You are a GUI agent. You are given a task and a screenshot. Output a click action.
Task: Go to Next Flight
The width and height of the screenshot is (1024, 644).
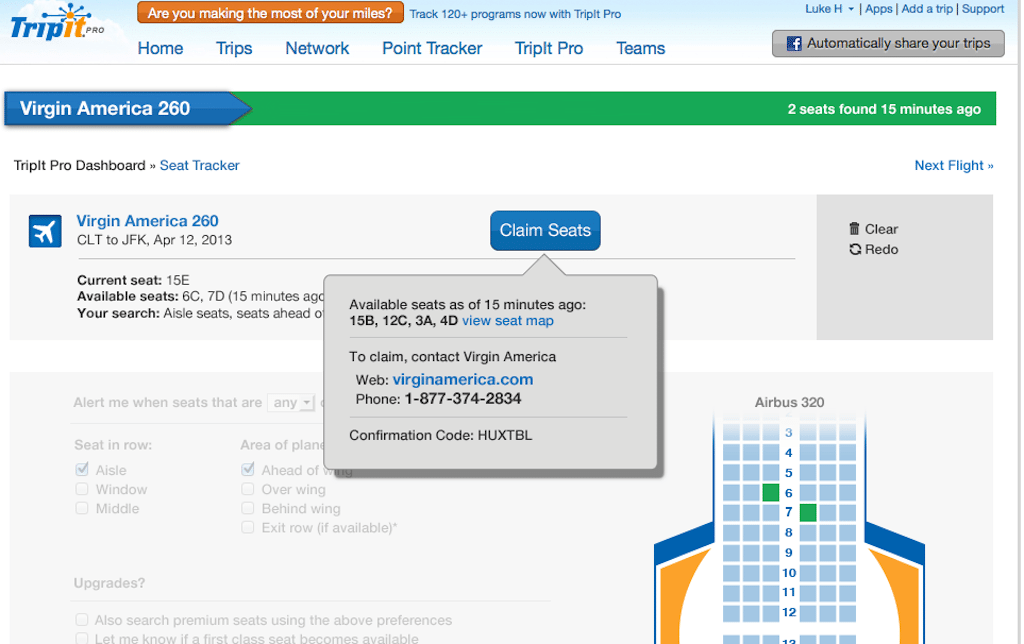pyautogui.click(x=953, y=165)
